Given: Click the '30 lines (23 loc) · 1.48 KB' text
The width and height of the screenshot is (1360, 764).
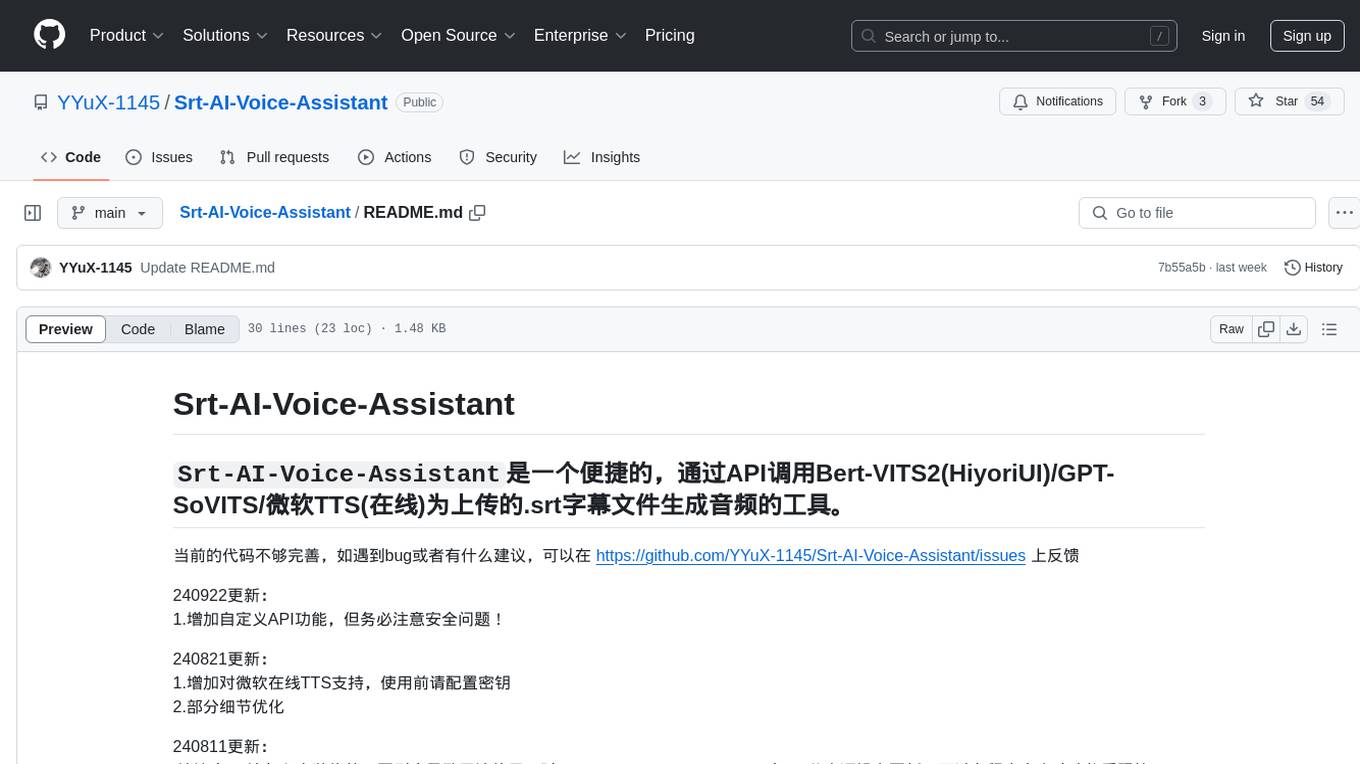Looking at the screenshot, I should [346, 329].
